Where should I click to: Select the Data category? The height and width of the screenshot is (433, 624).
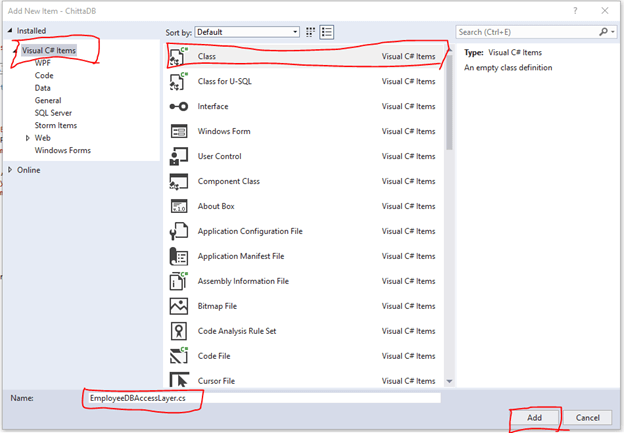click(x=43, y=88)
